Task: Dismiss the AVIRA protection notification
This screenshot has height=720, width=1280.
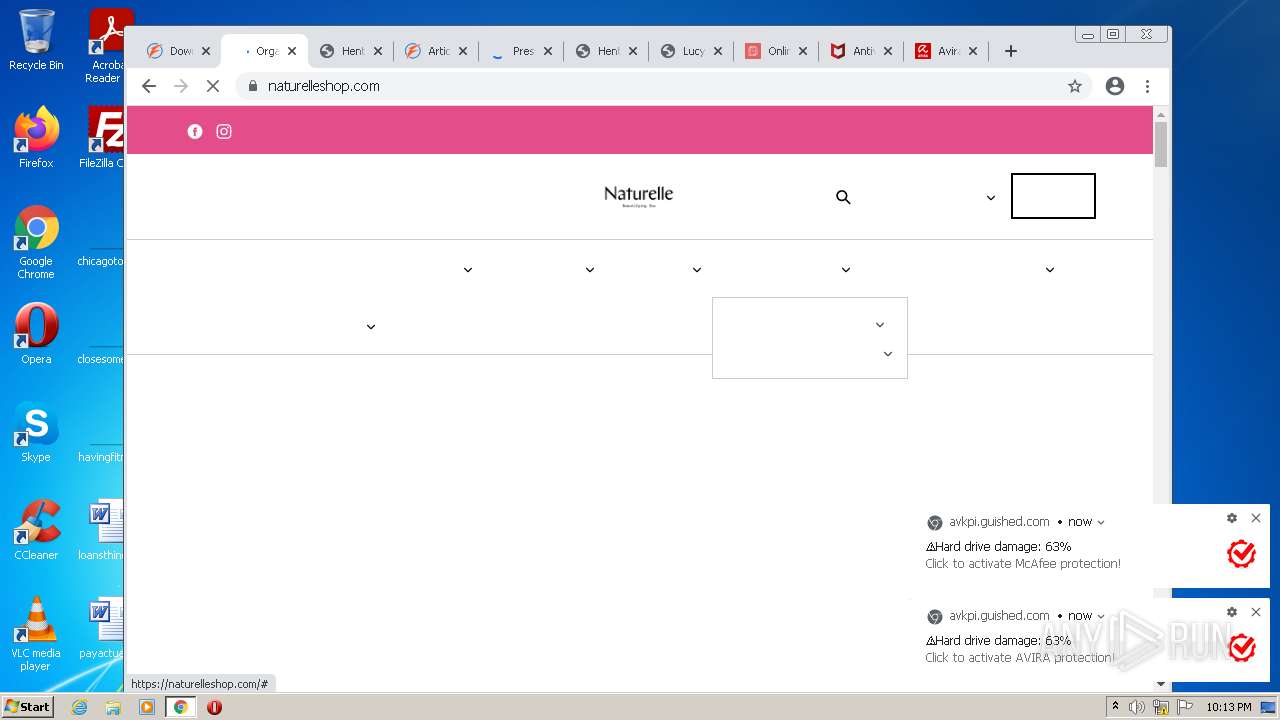Action: tap(1256, 612)
